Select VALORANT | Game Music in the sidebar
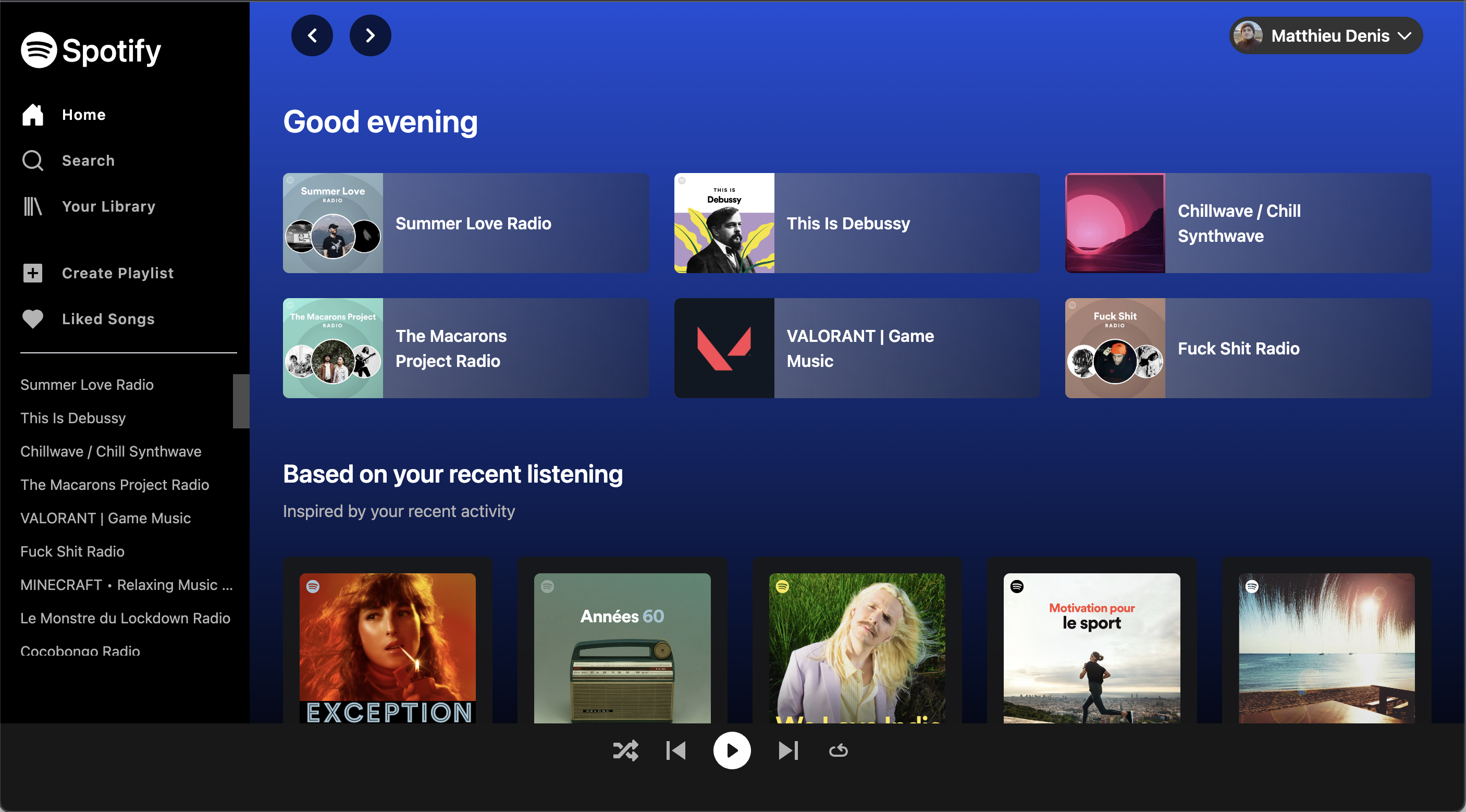The width and height of the screenshot is (1466, 812). point(106,518)
